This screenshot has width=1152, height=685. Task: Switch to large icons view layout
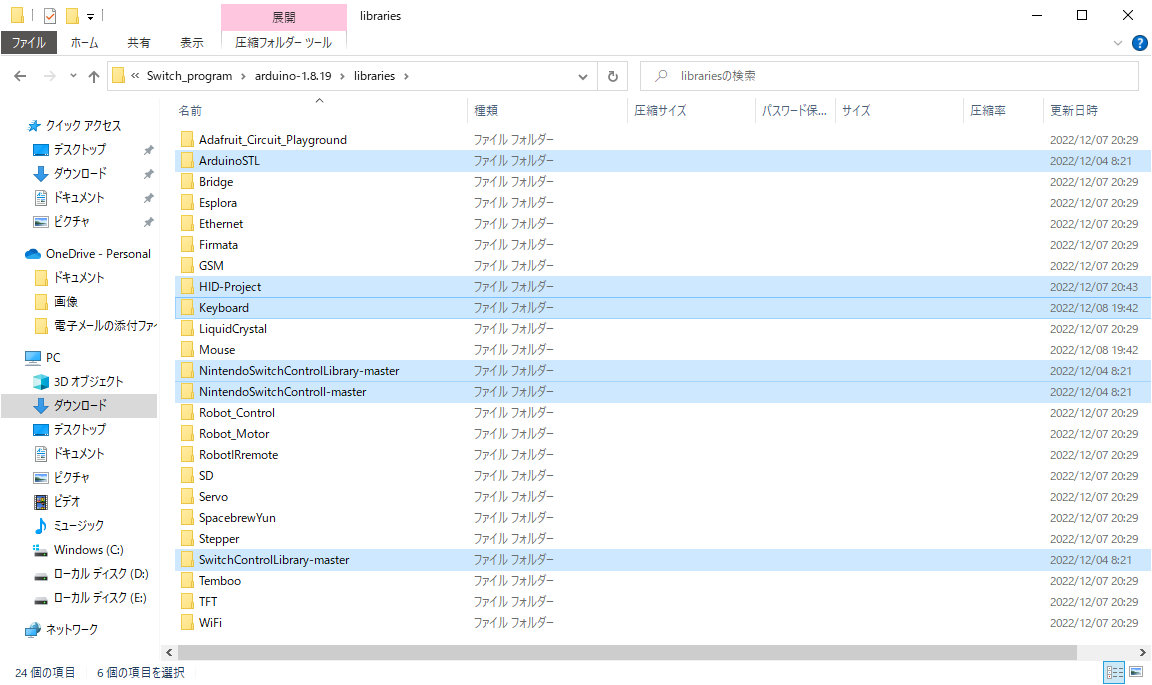pyautogui.click(x=1137, y=672)
